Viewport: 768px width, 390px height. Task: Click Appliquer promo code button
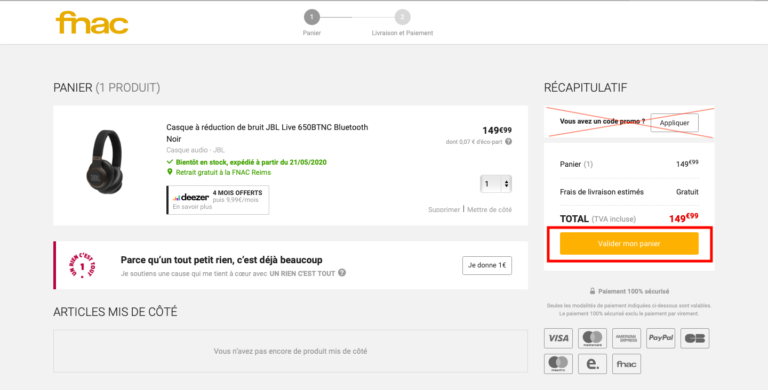click(674, 122)
